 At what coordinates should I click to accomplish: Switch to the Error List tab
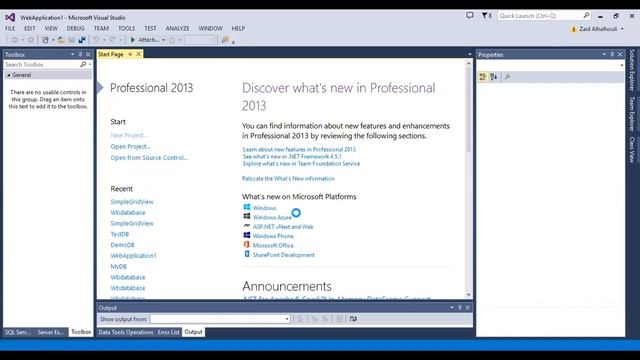pos(169,332)
